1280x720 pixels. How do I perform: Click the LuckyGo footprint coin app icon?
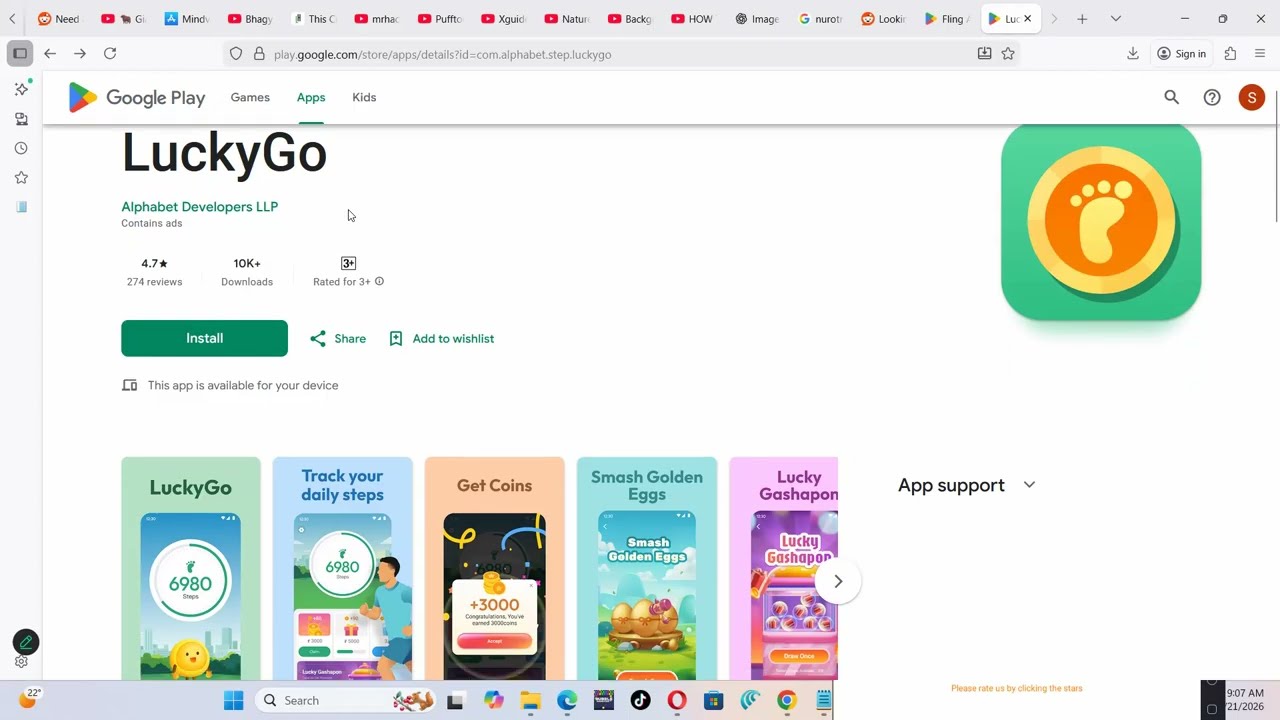1101,222
